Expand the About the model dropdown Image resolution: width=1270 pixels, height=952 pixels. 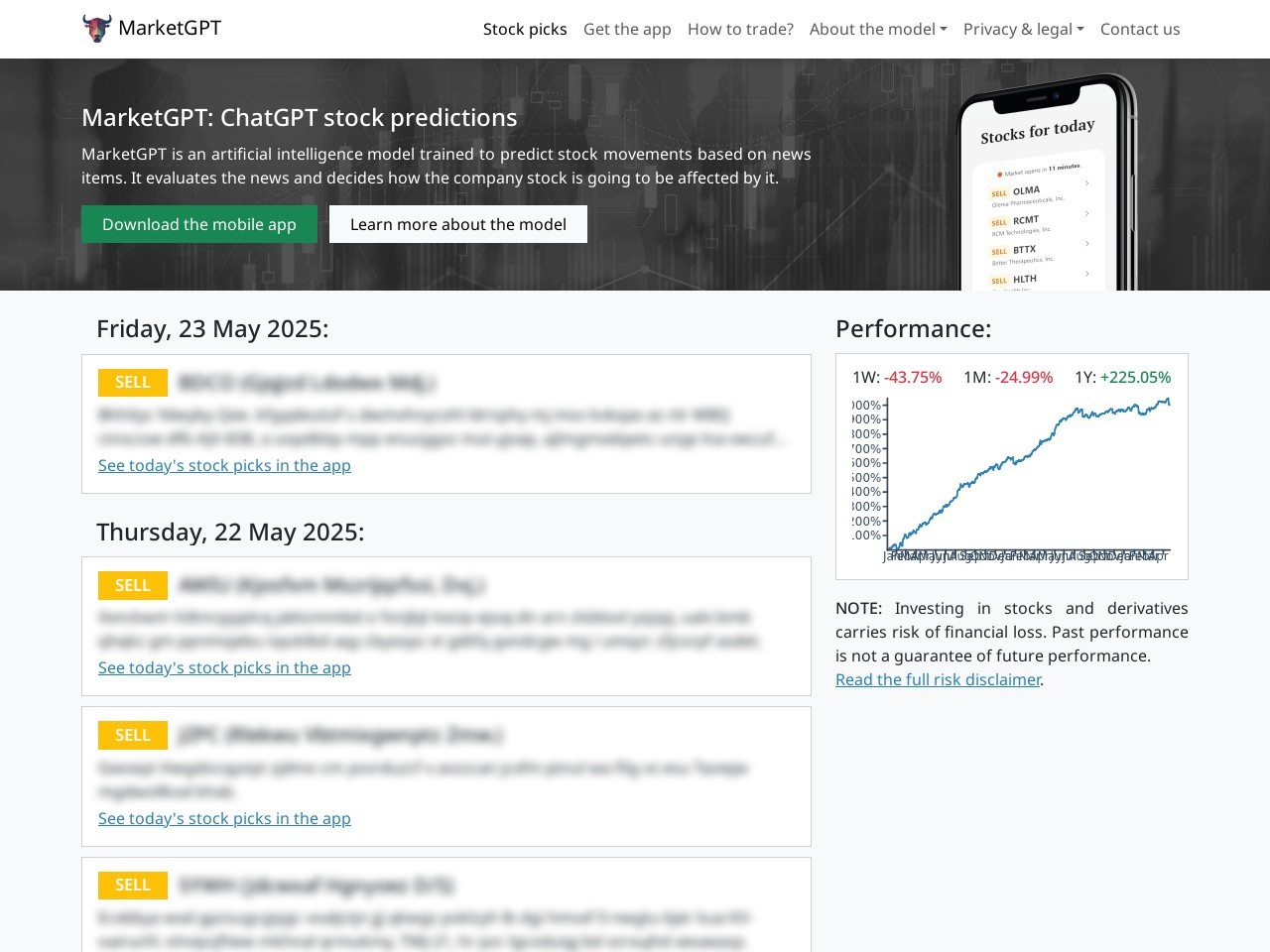pos(878,29)
